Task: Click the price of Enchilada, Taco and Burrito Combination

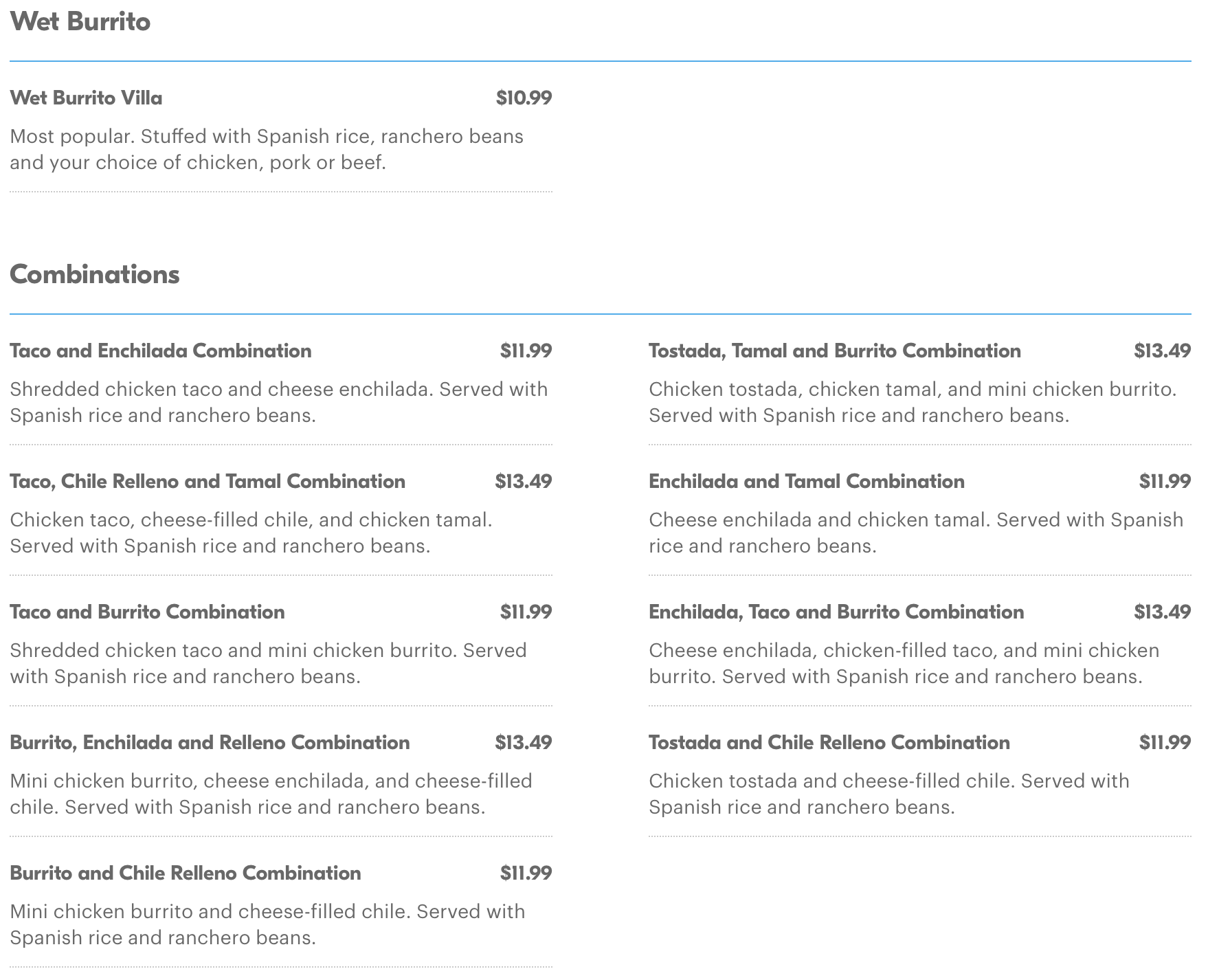Action: (x=1162, y=612)
